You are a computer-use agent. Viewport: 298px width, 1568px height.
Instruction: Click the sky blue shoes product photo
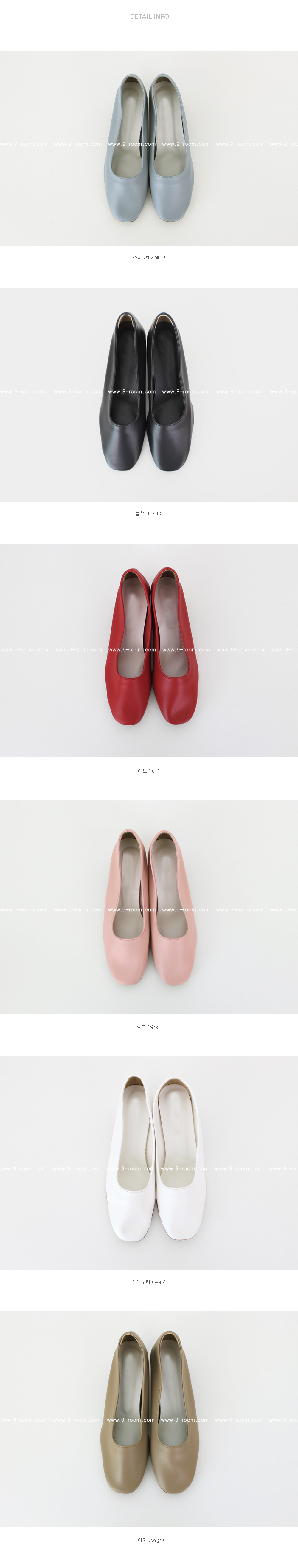coord(149,148)
